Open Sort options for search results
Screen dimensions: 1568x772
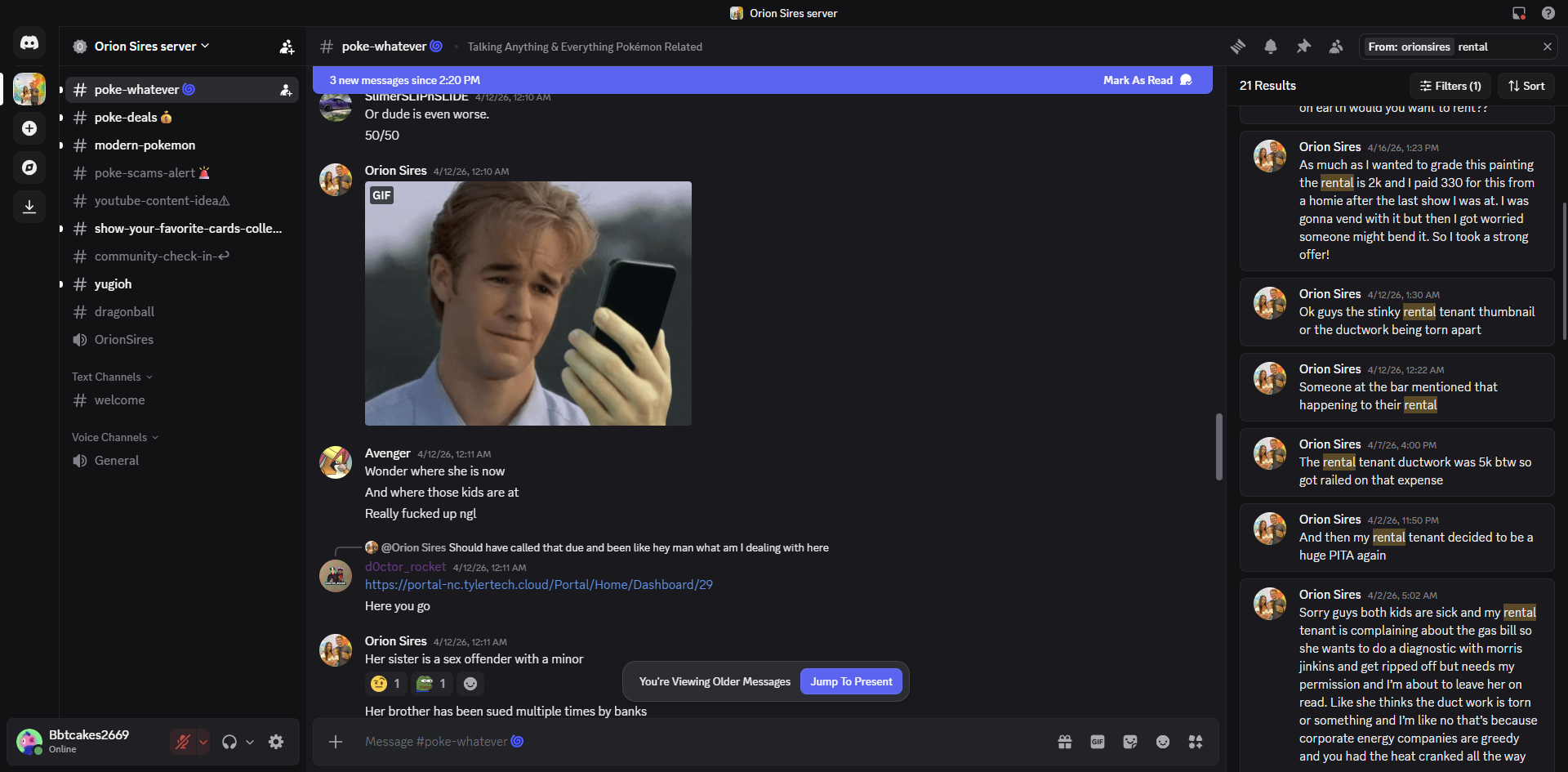tap(1526, 86)
